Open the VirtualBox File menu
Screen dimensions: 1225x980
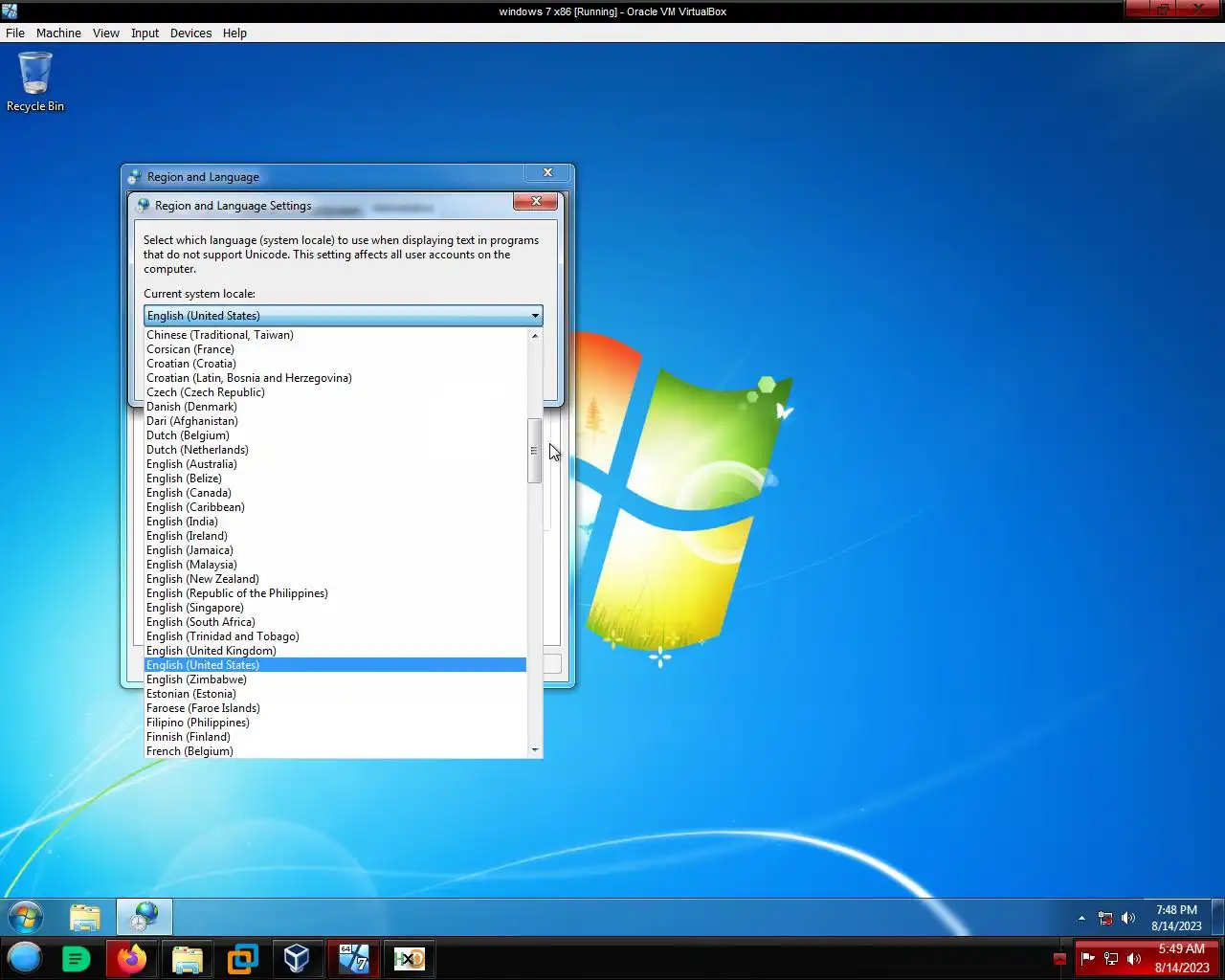(x=15, y=33)
